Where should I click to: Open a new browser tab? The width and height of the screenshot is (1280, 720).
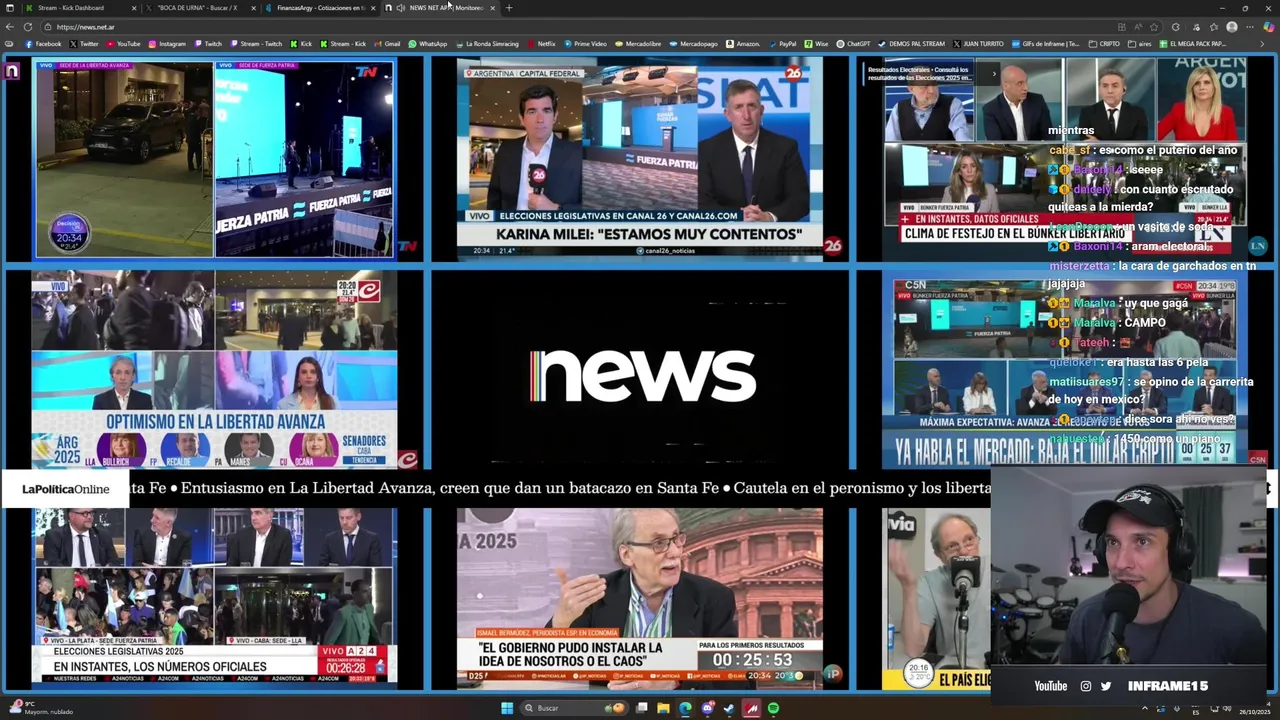click(509, 8)
